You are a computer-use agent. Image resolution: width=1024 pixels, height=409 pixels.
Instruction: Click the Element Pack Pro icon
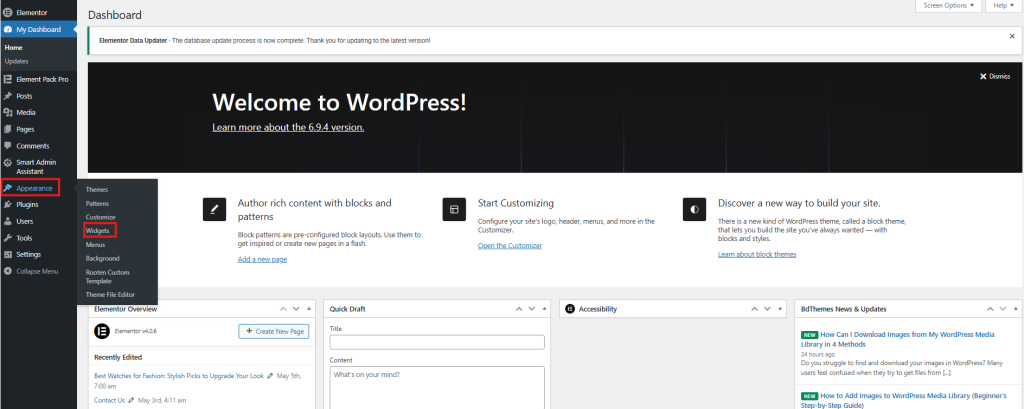coord(8,79)
